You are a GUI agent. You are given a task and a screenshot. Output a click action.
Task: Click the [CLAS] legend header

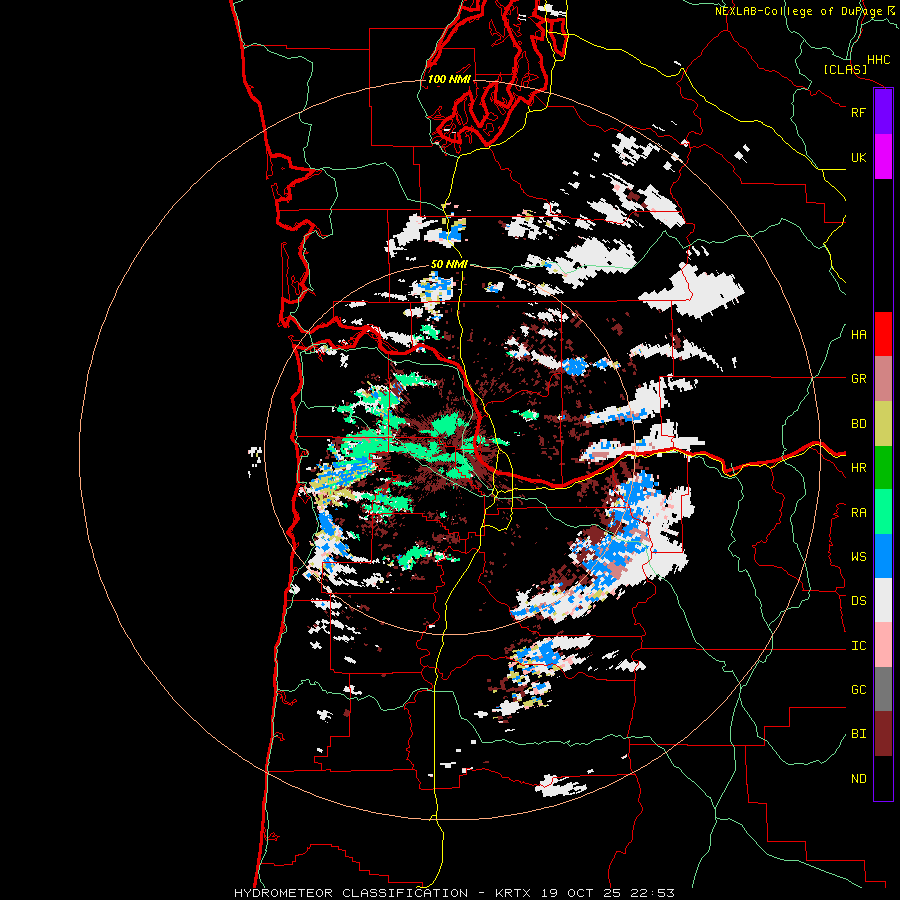point(845,69)
